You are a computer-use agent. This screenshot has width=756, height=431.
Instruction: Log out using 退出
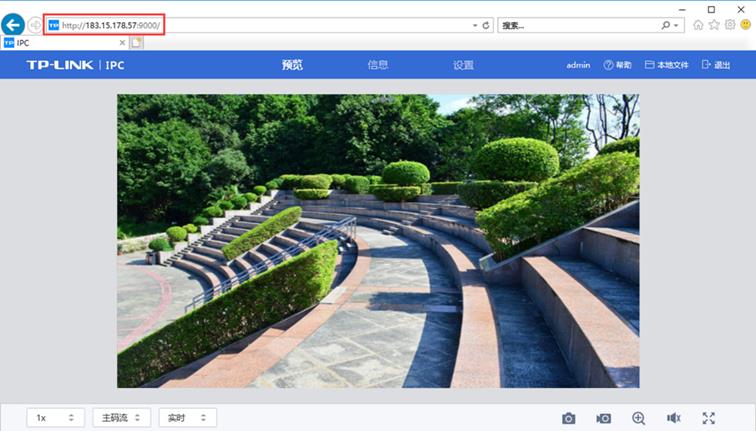tap(716, 65)
